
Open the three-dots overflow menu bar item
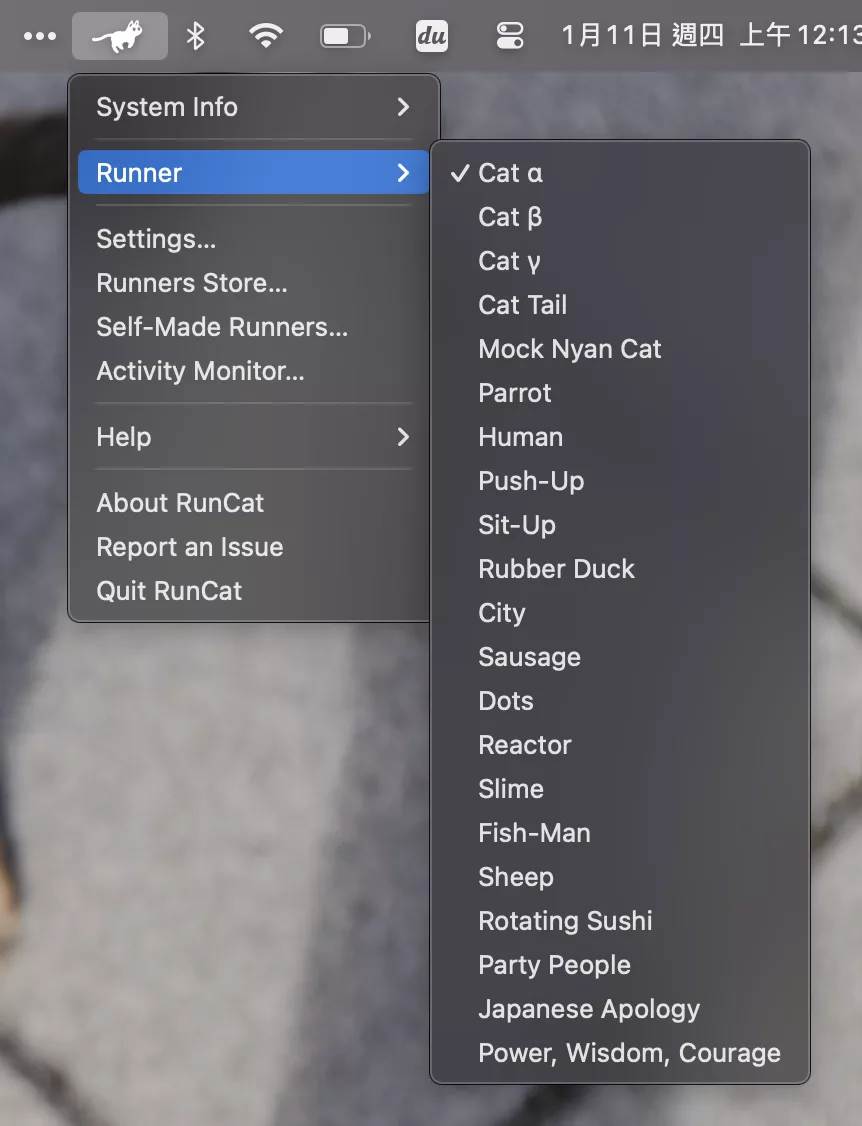coord(40,36)
